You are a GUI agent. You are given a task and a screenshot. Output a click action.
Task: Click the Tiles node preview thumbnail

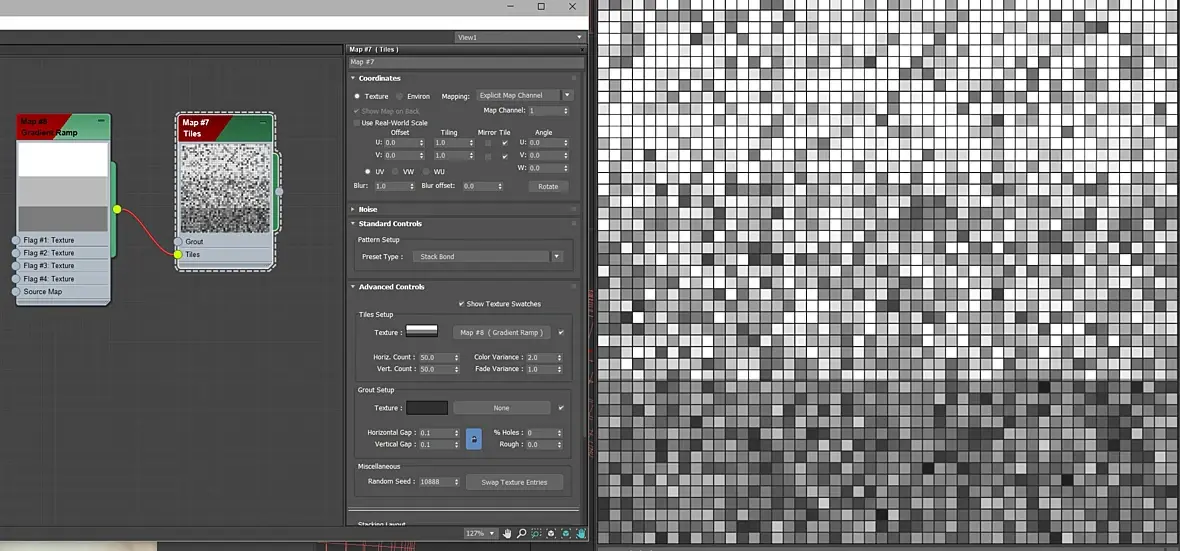coord(226,187)
